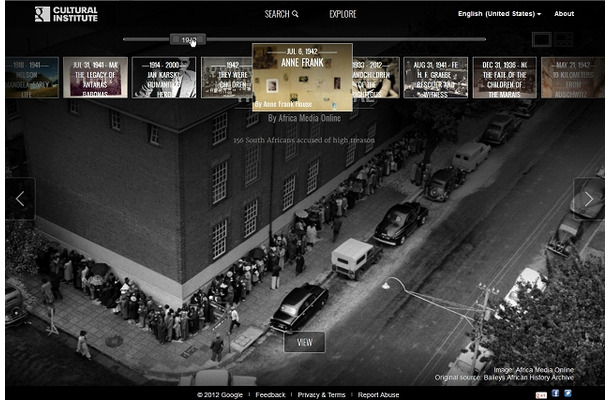Image resolution: width=610 pixels, height=400 pixels.
Task: Go to previous exhibit with left arrow
Action: pos(20,198)
